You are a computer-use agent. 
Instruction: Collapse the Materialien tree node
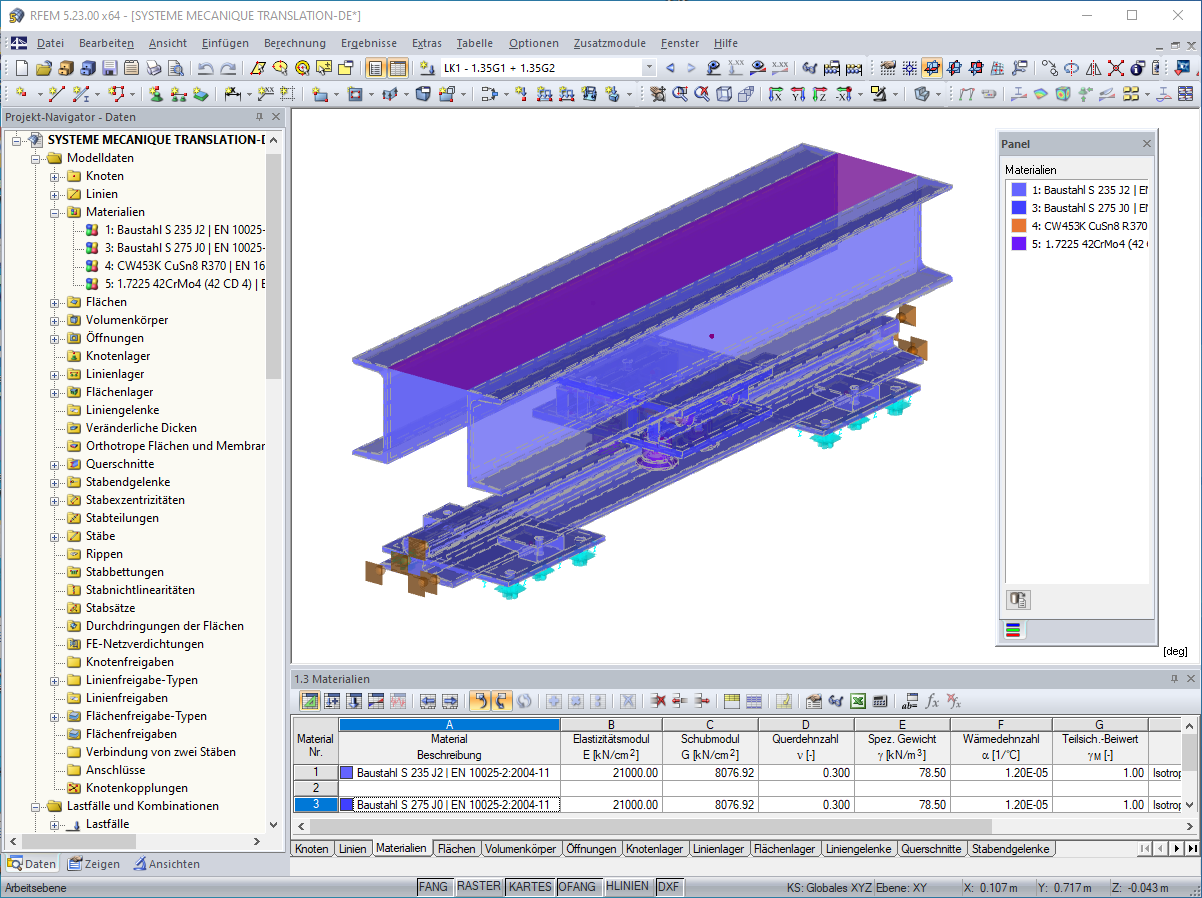pos(55,212)
